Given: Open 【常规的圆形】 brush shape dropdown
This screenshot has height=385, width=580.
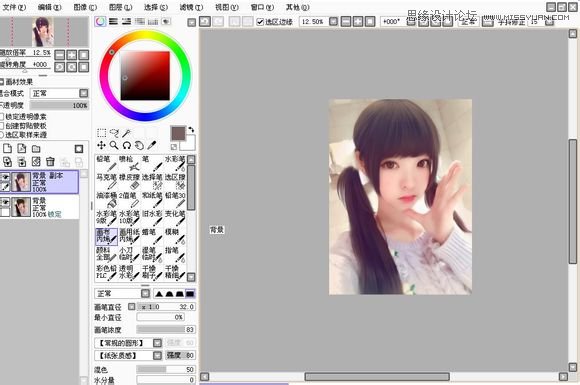Looking at the screenshot, I should tap(157, 343).
